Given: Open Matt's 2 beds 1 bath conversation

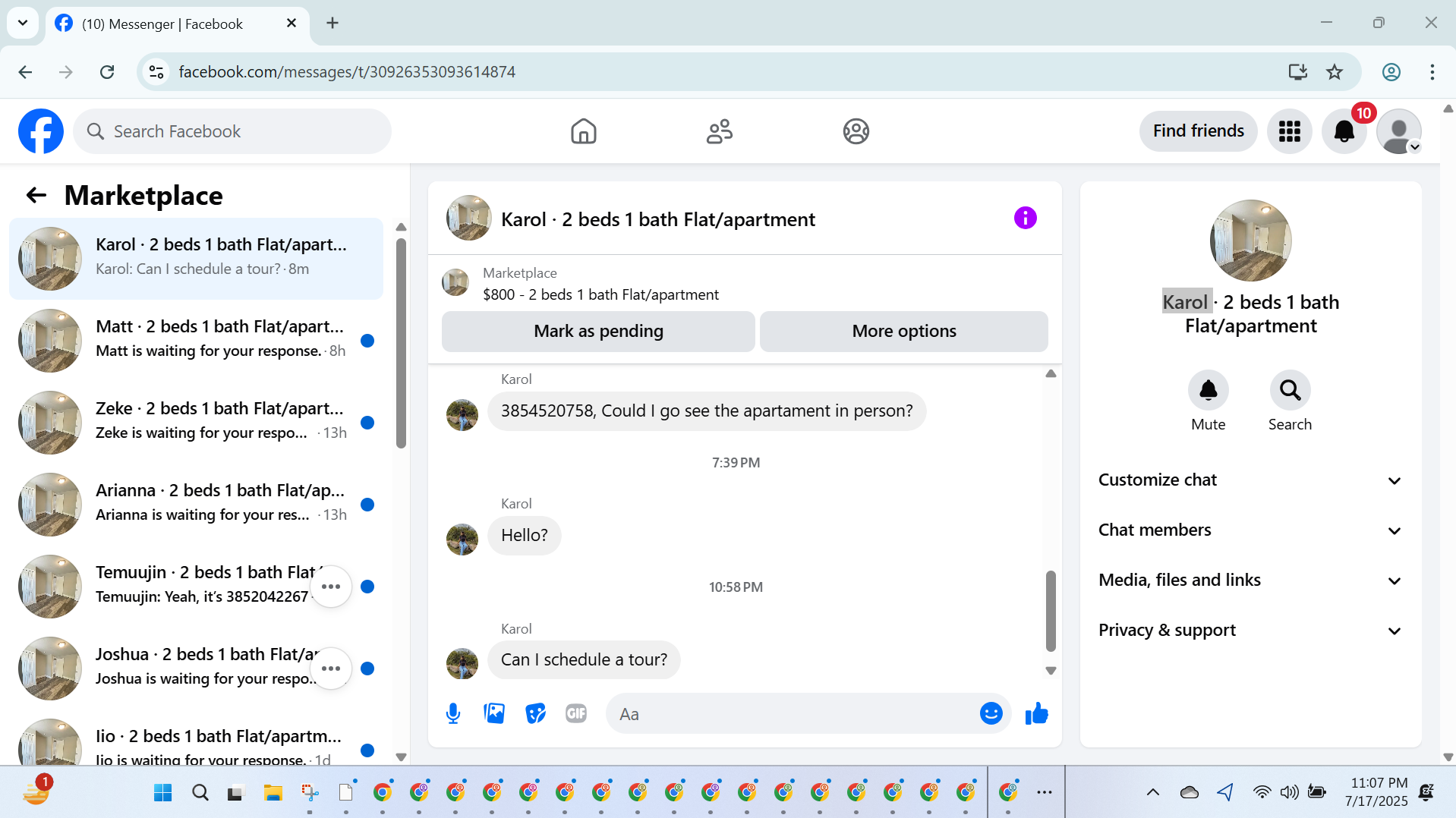Looking at the screenshot, I should tap(196, 341).
